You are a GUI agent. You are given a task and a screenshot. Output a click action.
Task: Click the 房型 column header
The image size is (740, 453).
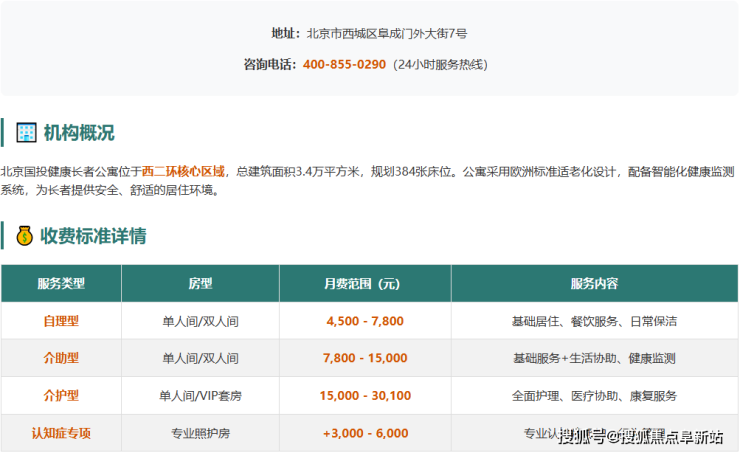tap(200, 283)
